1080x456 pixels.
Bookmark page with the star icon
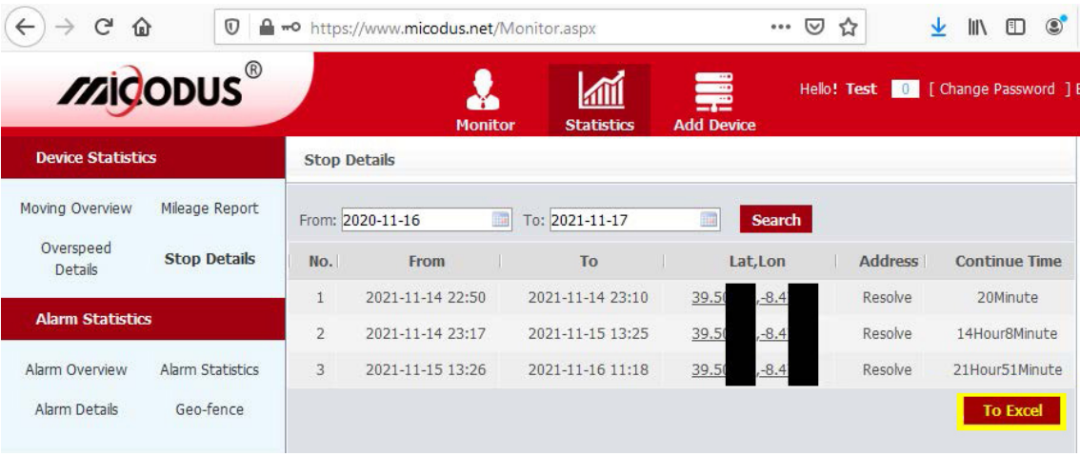tap(848, 27)
